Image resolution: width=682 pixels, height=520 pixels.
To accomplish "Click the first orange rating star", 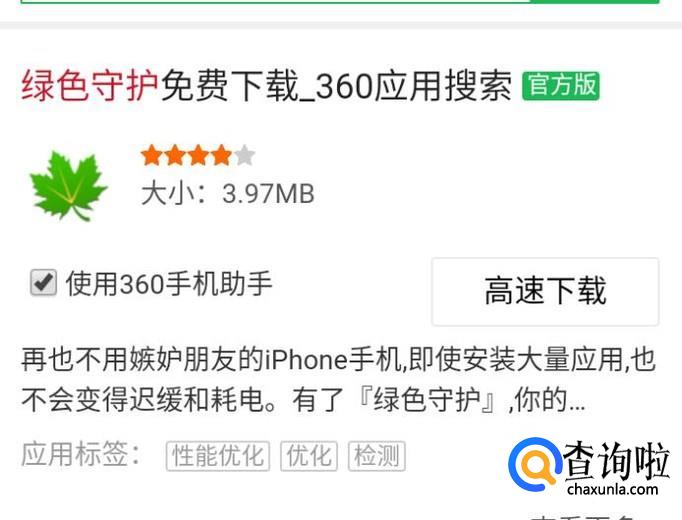I will (x=152, y=155).
